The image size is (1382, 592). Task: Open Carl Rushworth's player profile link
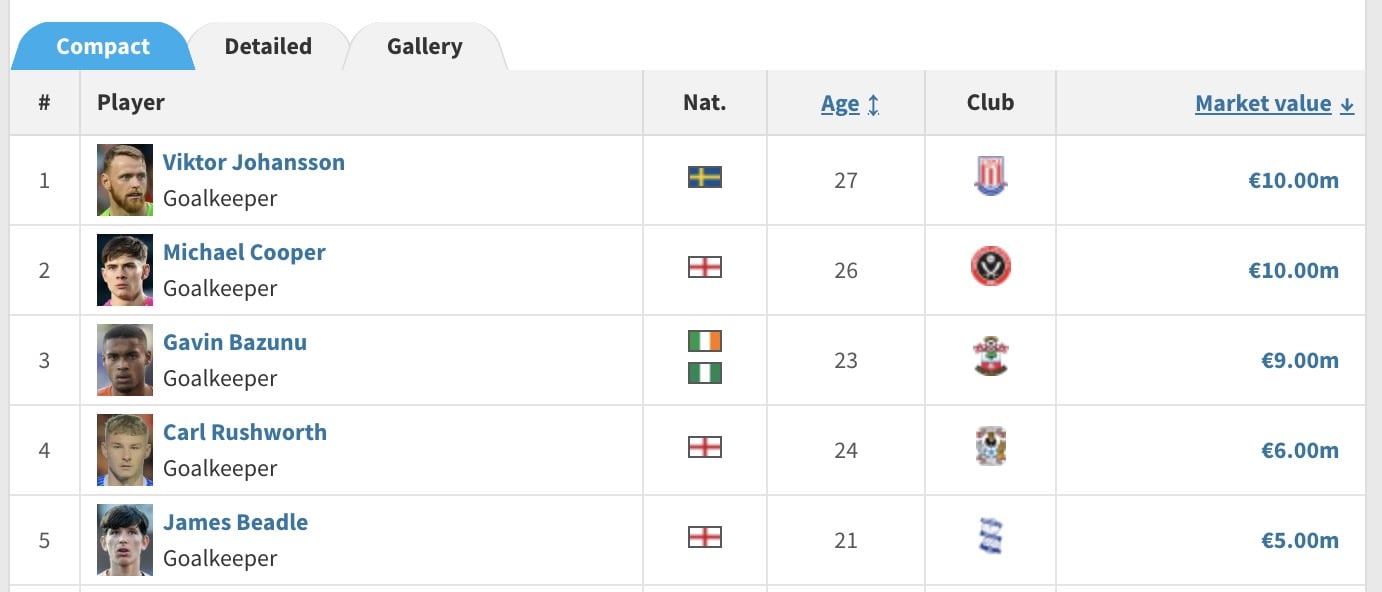245,432
